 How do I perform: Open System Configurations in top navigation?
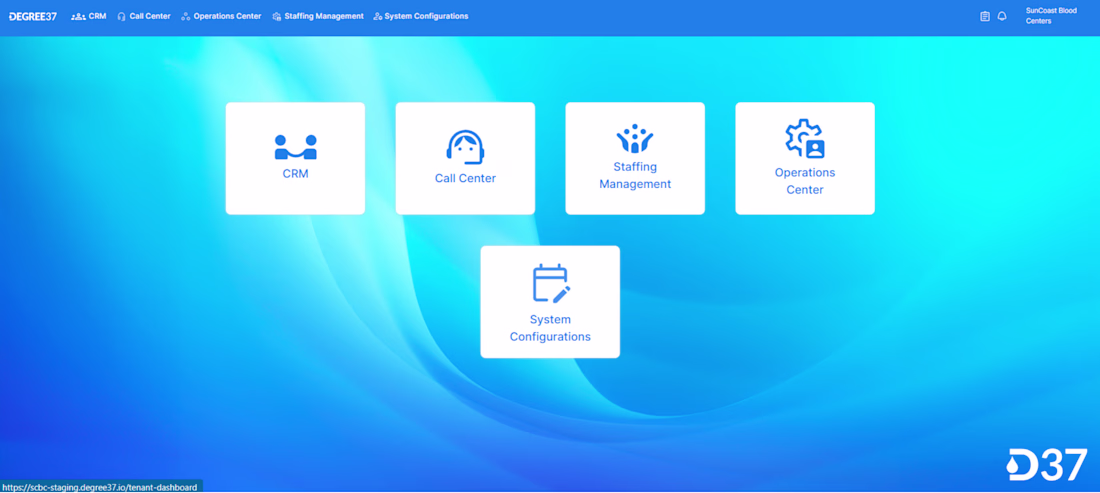421,16
